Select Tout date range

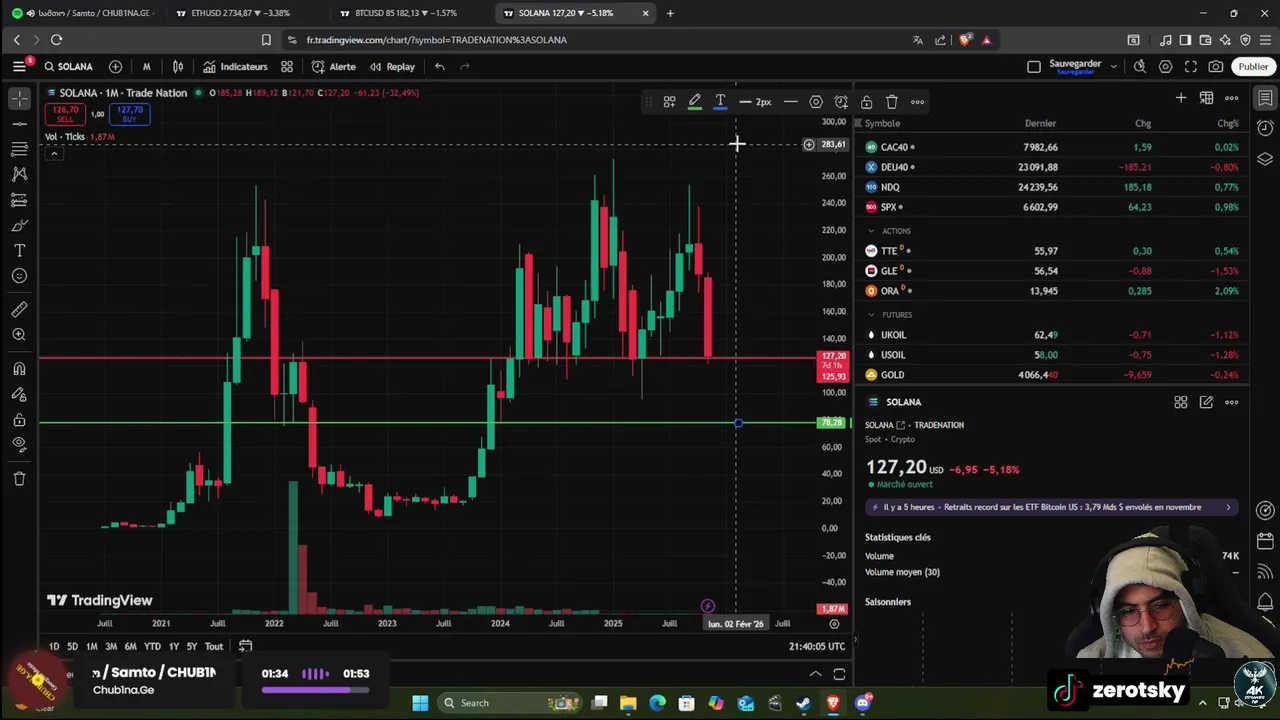213,646
